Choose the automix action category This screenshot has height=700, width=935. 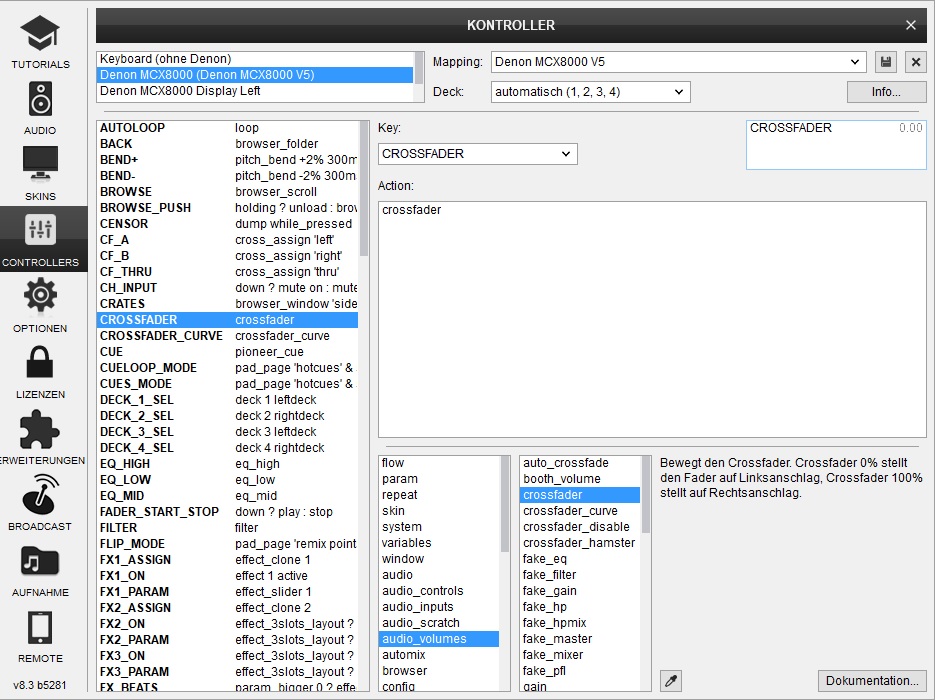click(439, 655)
